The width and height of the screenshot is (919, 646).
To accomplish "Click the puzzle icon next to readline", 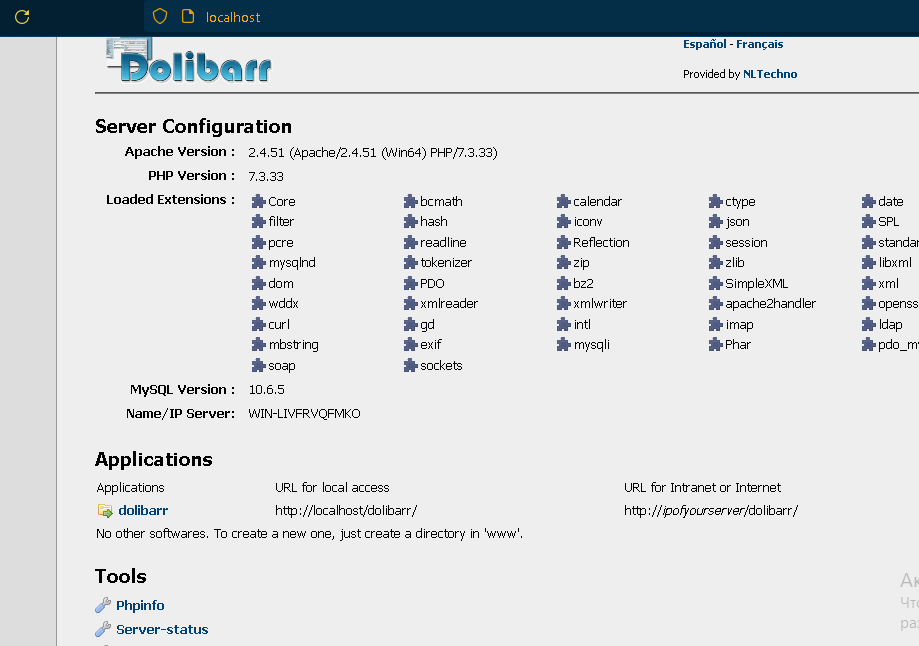I will coord(410,243).
